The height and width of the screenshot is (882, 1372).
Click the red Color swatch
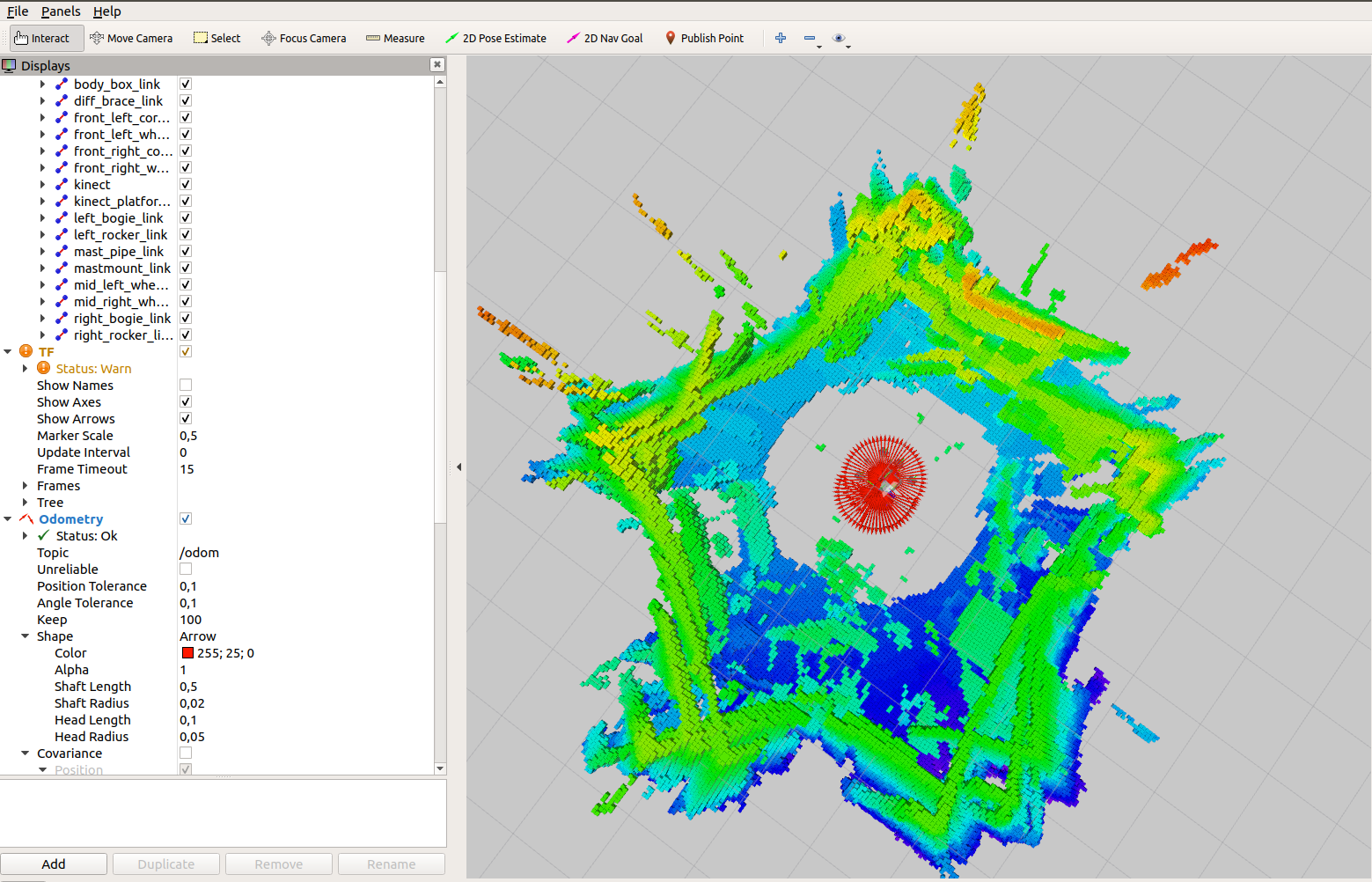point(187,652)
